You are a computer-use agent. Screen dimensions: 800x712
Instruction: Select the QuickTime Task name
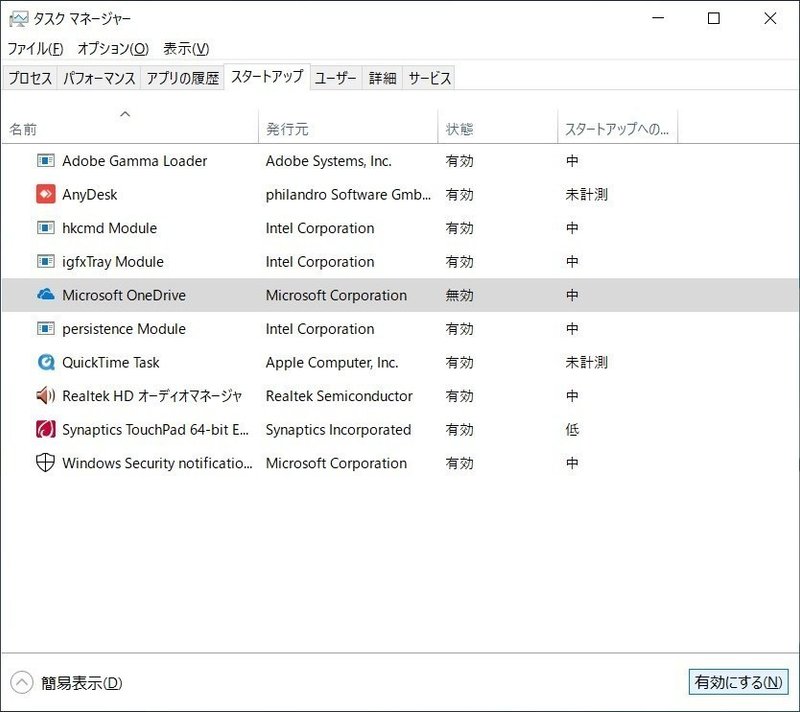(111, 363)
